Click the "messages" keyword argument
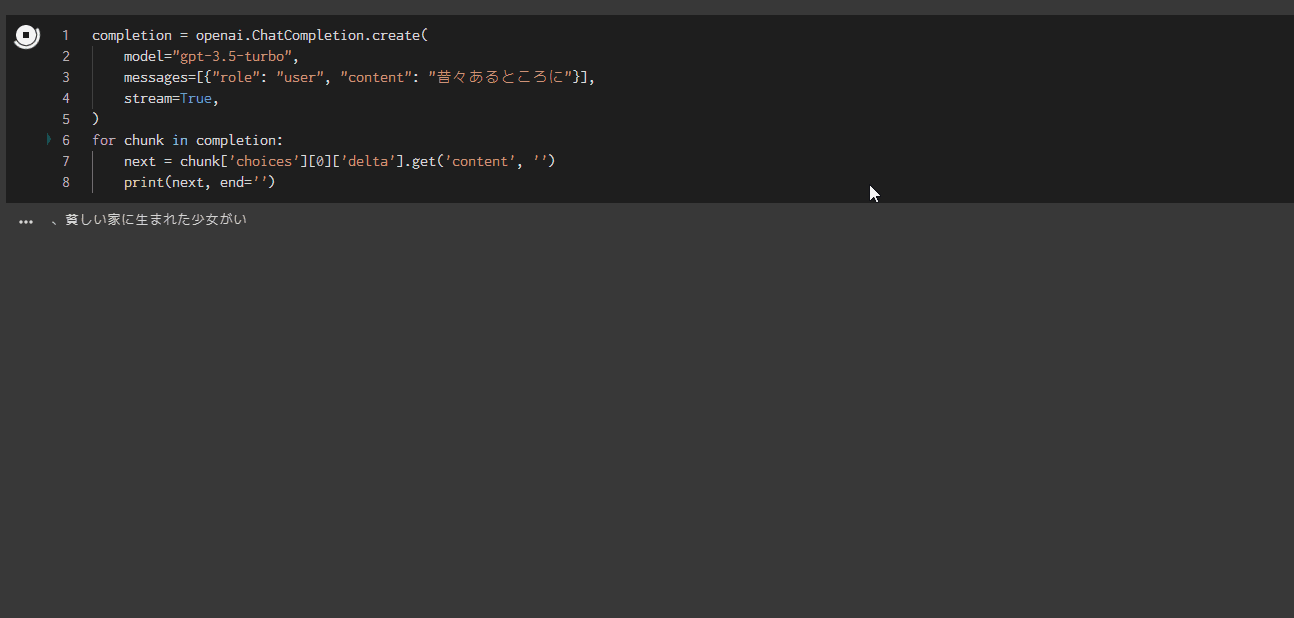This screenshot has width=1294, height=618. [156, 77]
